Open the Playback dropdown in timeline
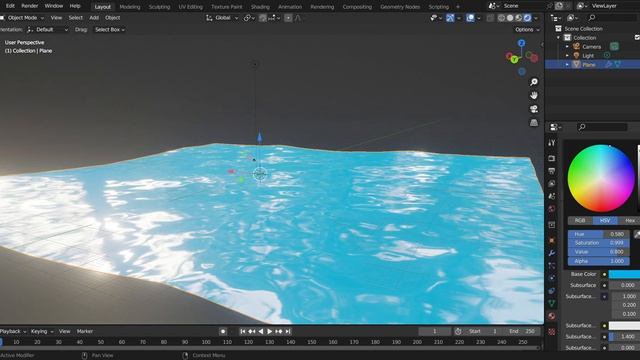The width and height of the screenshot is (640, 360). click(x=13, y=331)
